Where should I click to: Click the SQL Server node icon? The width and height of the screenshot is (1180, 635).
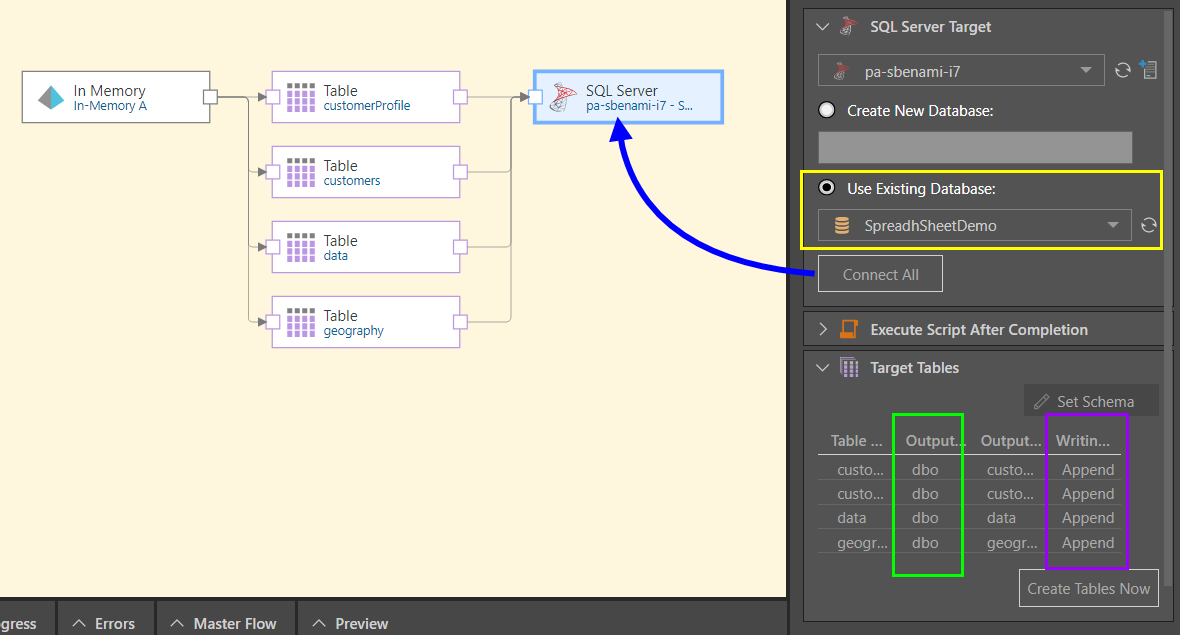pyautogui.click(x=564, y=97)
